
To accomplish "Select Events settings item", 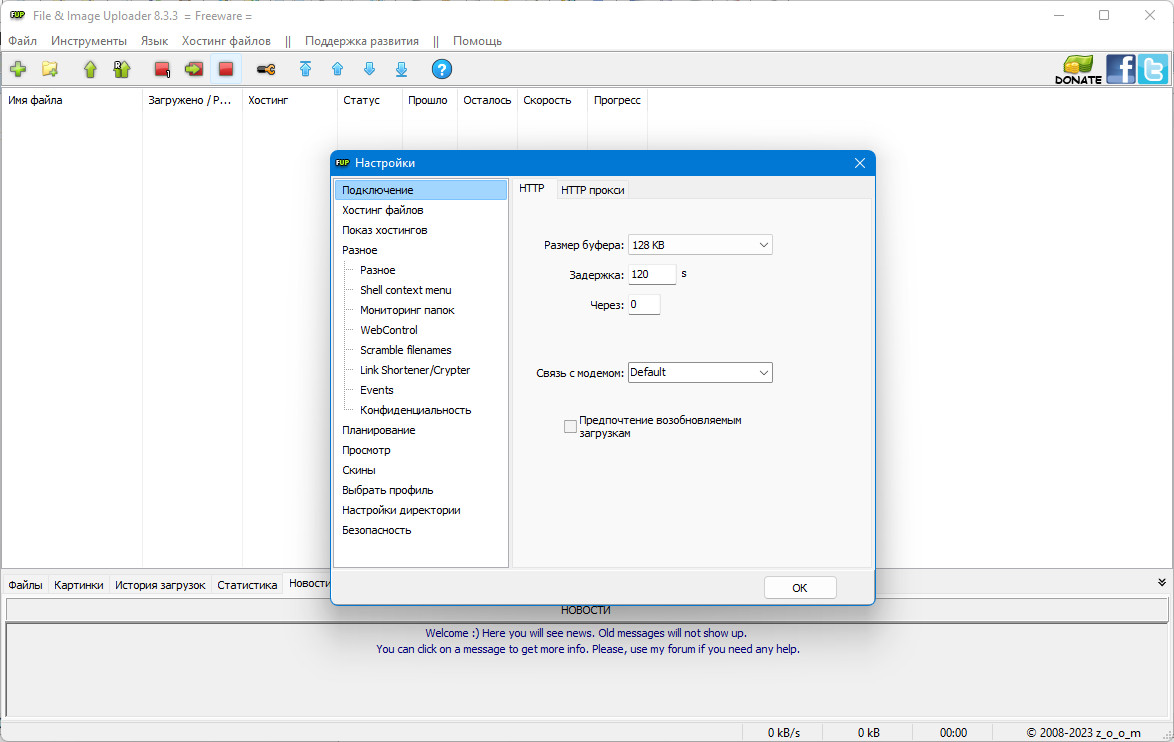I will [x=377, y=390].
